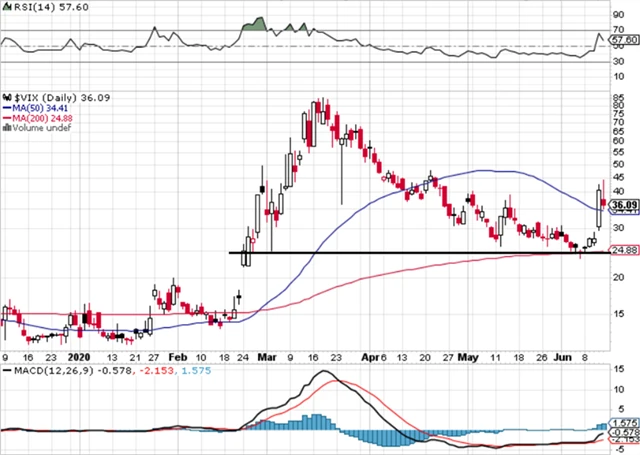Click the RSI(14) indicator label
This screenshot has width=640, height=455.
[28, 7]
